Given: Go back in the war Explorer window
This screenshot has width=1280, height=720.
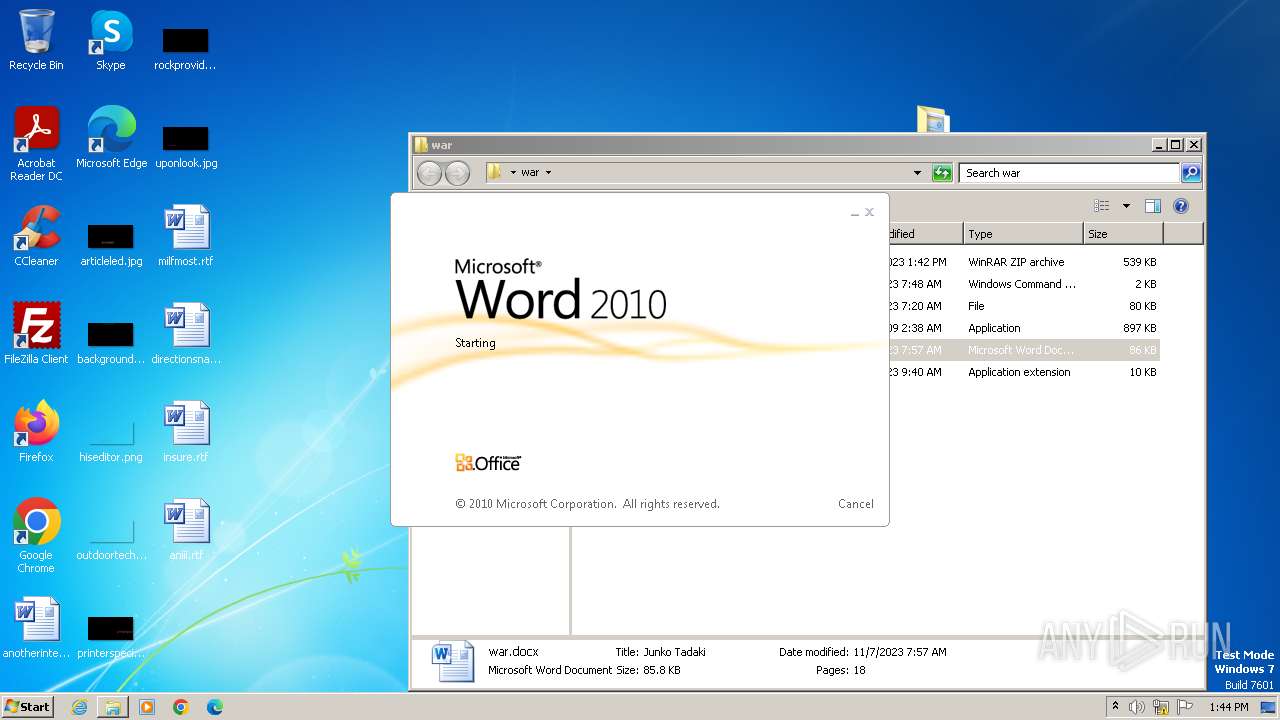Looking at the screenshot, I should pos(429,173).
